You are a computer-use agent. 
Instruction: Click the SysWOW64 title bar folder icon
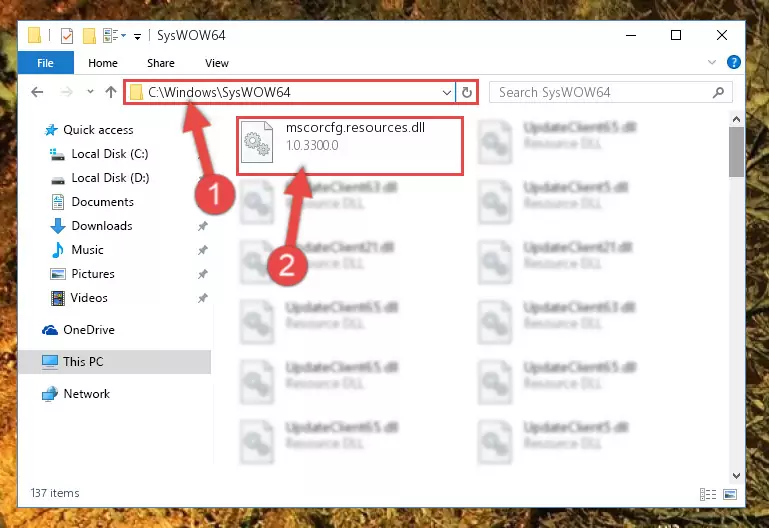click(34, 35)
